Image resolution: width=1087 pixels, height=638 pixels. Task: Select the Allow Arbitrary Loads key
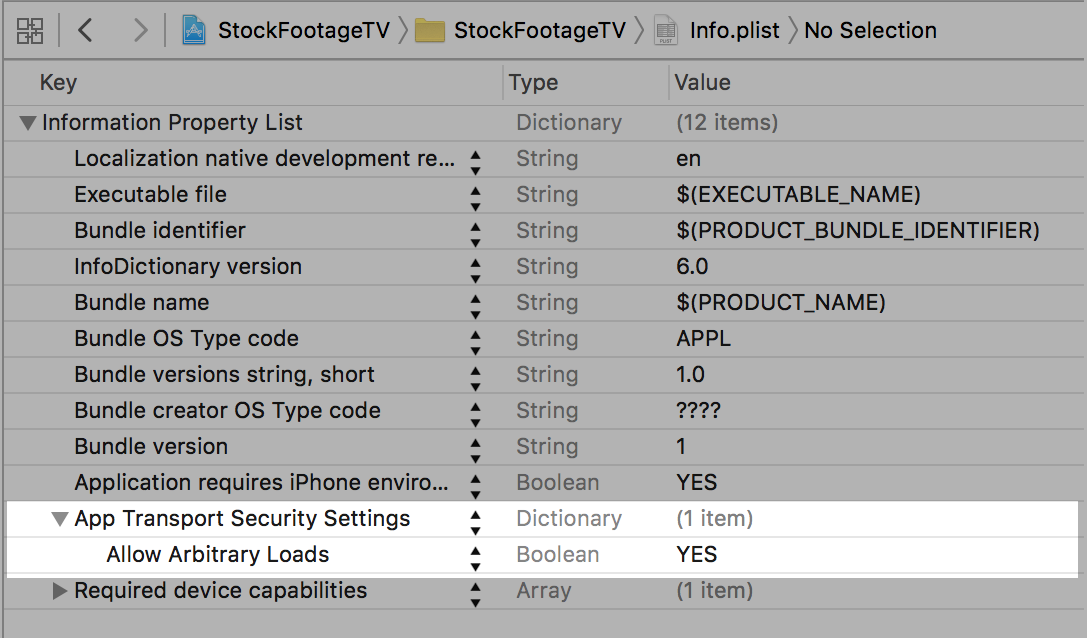tap(218, 555)
